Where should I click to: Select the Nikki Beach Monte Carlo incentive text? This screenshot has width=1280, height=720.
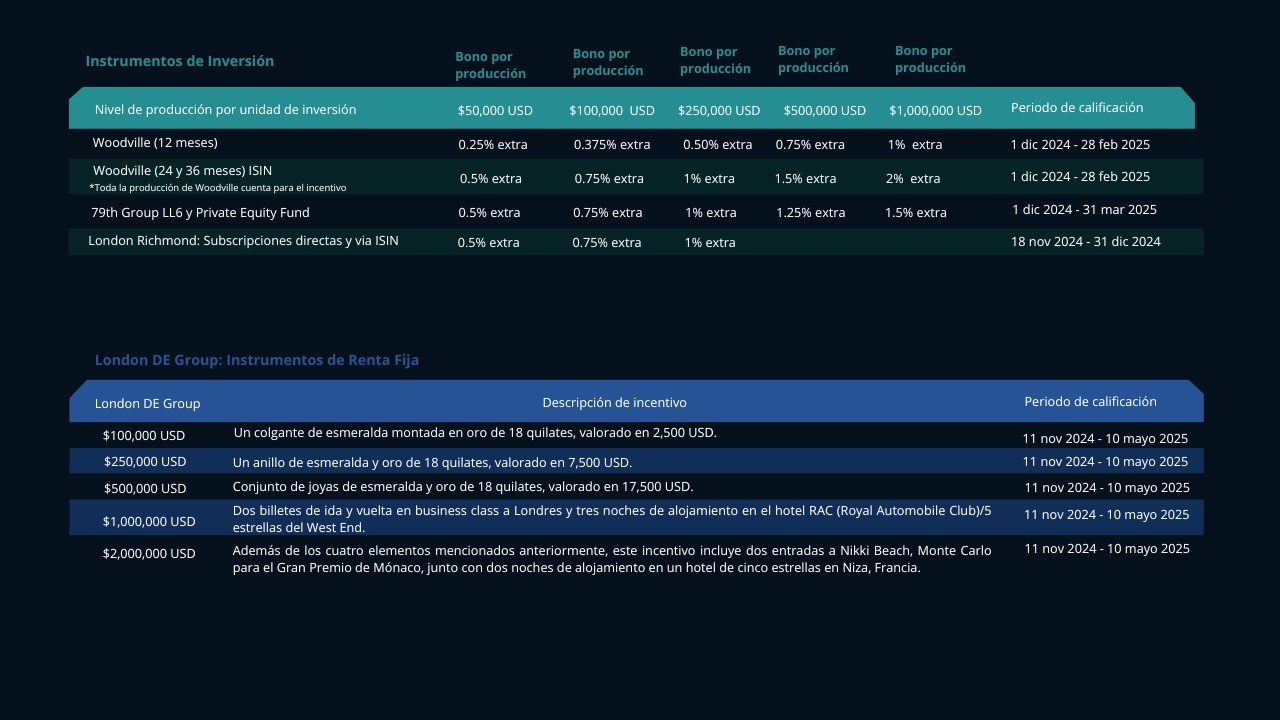[x=611, y=559]
